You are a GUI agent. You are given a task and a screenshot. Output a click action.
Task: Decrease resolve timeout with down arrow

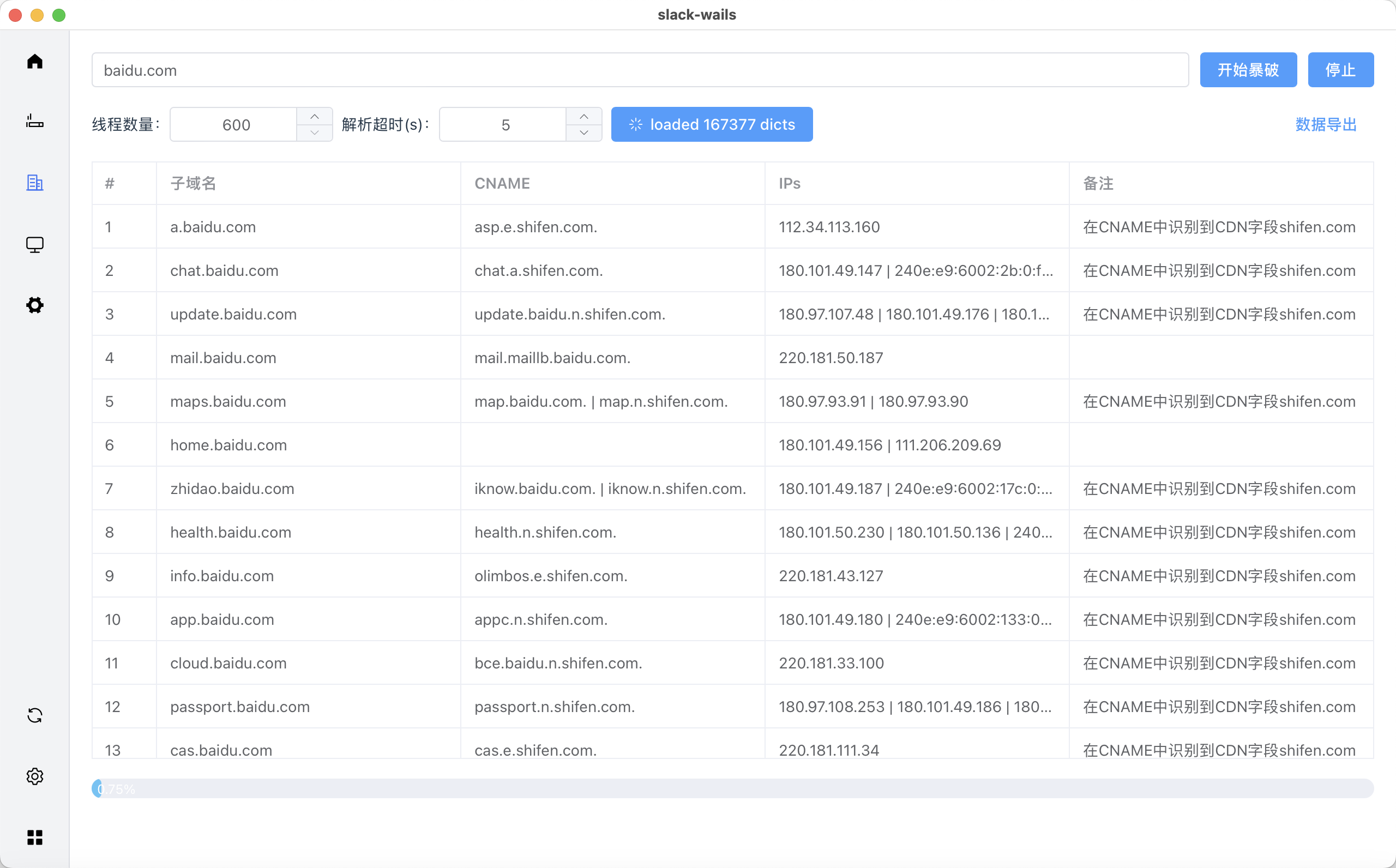pos(584,132)
